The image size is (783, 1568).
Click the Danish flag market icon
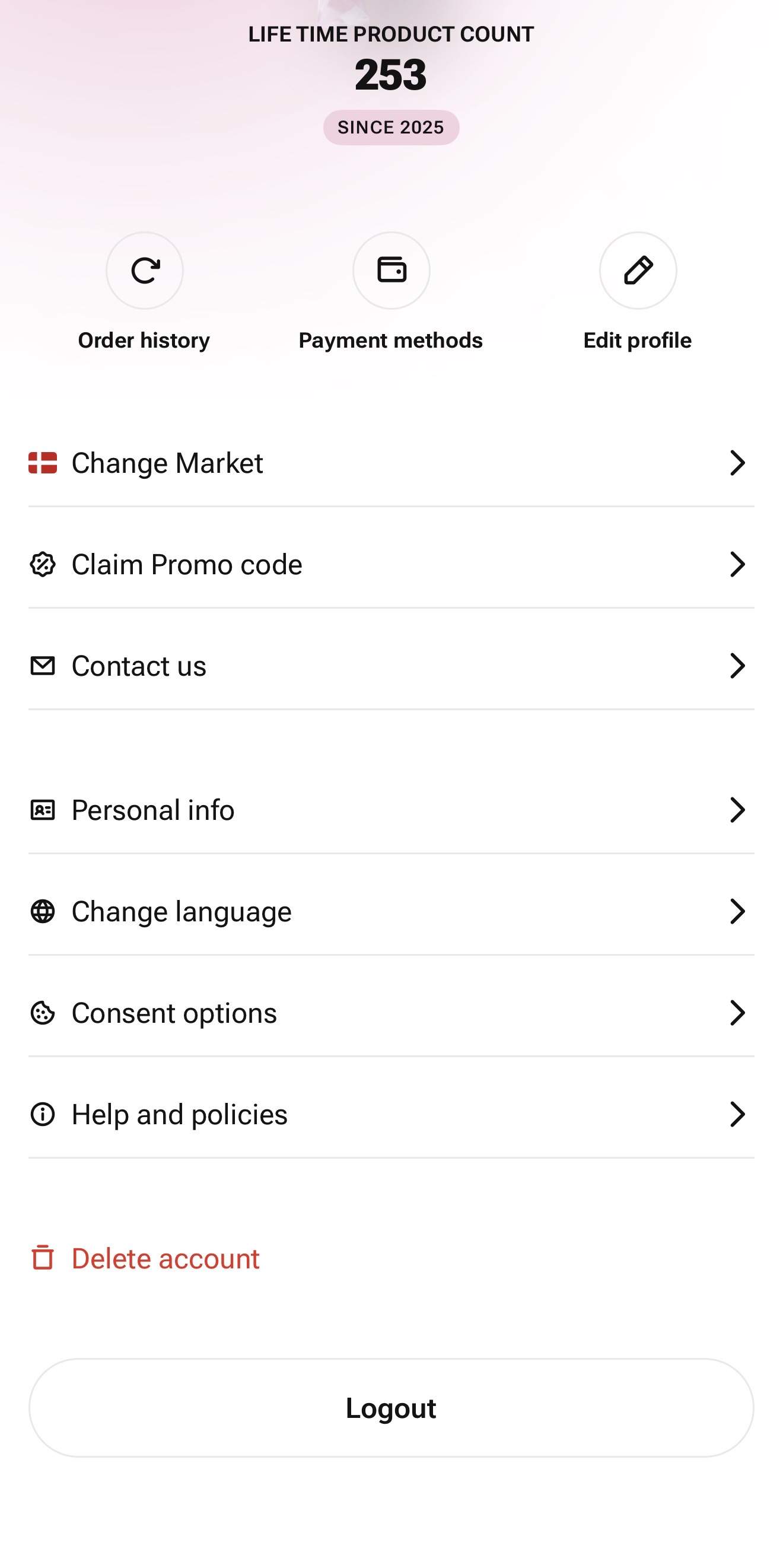coord(43,463)
